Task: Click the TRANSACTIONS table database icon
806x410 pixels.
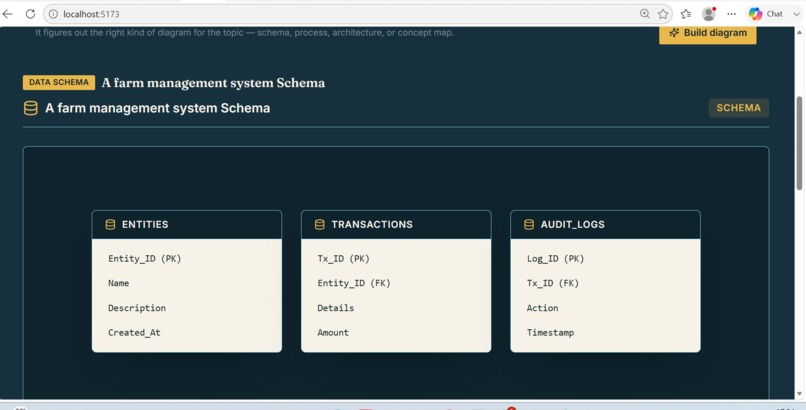Action: coord(319,225)
